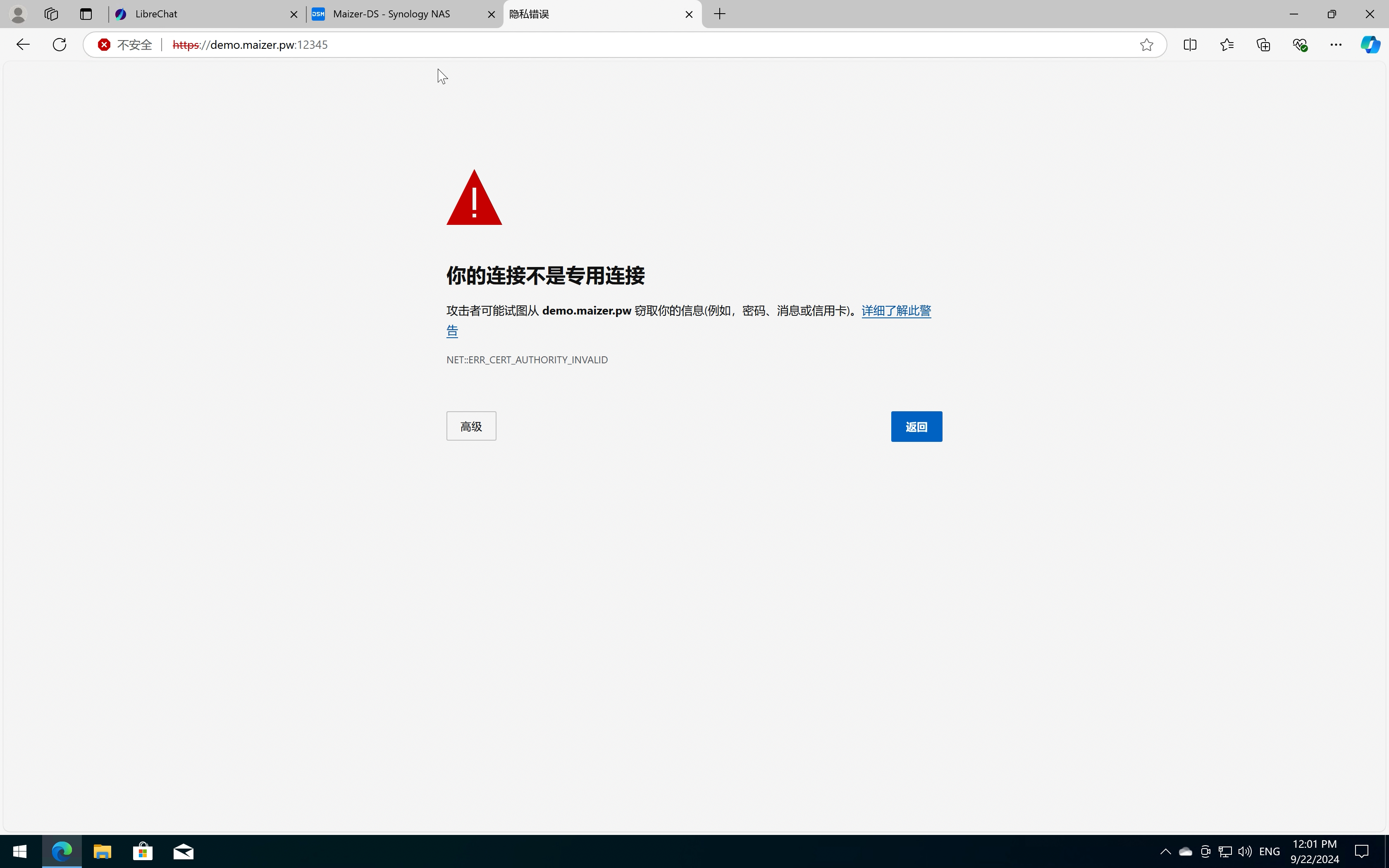Screen dimensions: 1389x868
Task: Open the browser profile menu
Action: [17, 14]
